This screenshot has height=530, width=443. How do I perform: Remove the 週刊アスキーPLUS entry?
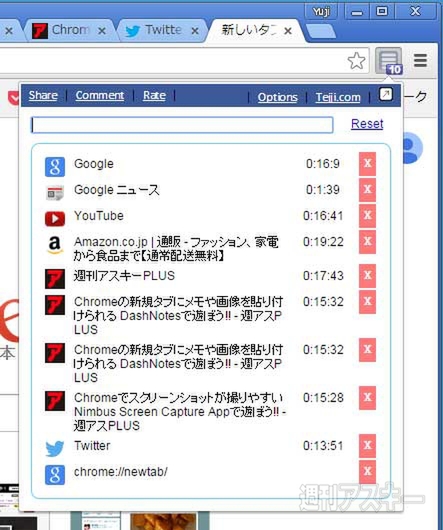pyautogui.click(x=367, y=275)
